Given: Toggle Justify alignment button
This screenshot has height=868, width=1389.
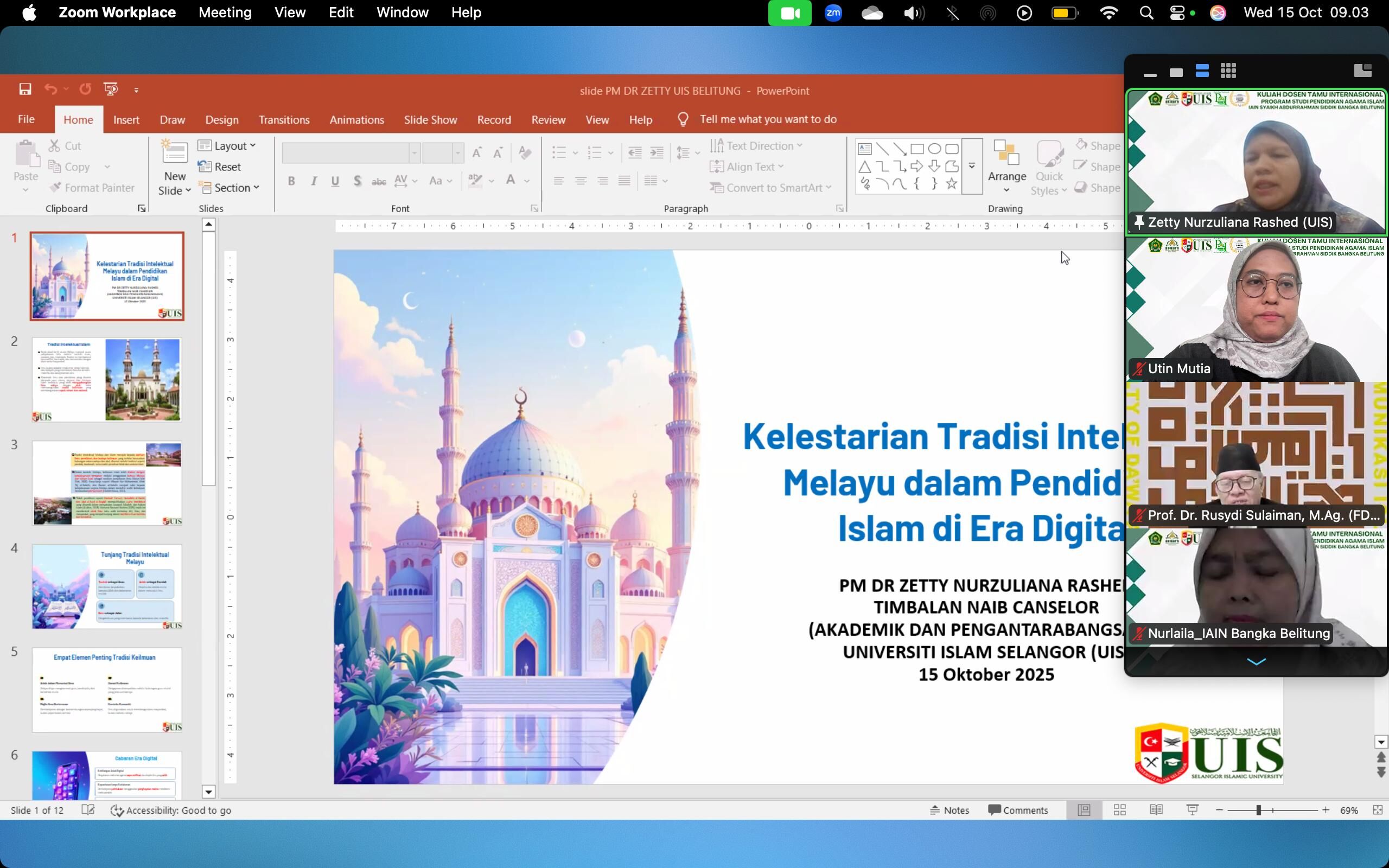Looking at the screenshot, I should click(624, 181).
